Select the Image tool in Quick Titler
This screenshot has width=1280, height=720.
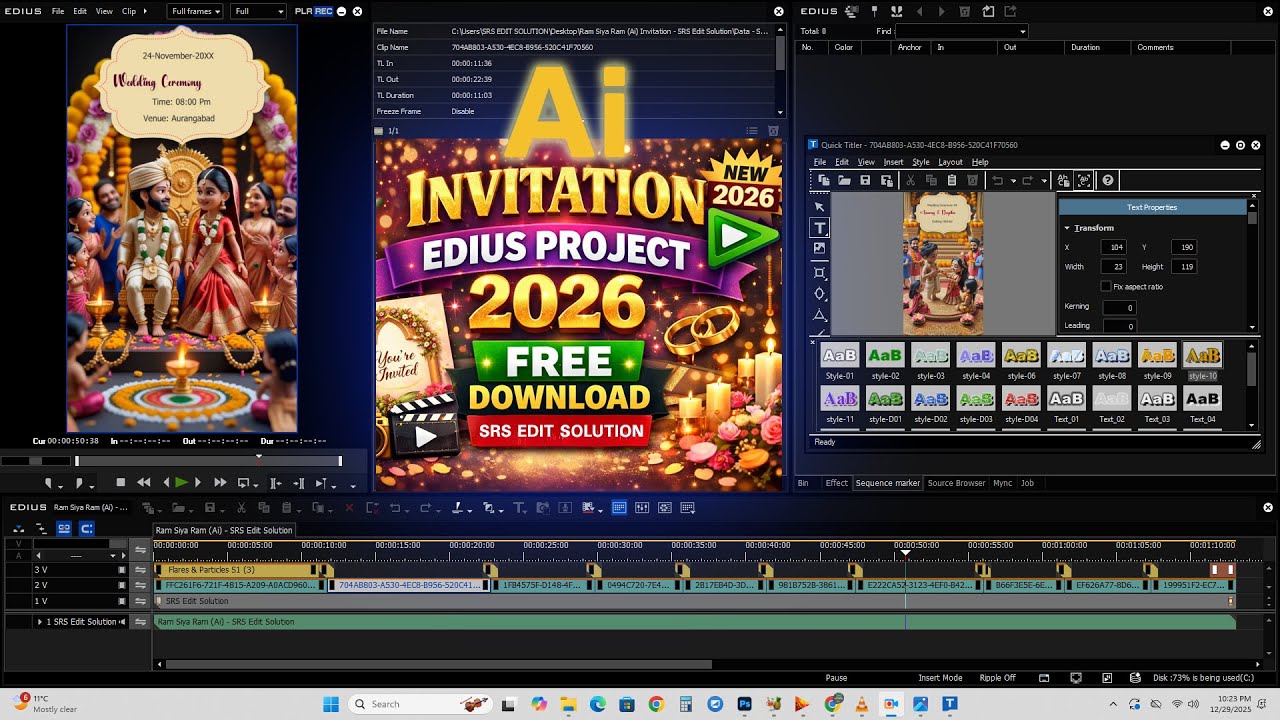[x=819, y=248]
